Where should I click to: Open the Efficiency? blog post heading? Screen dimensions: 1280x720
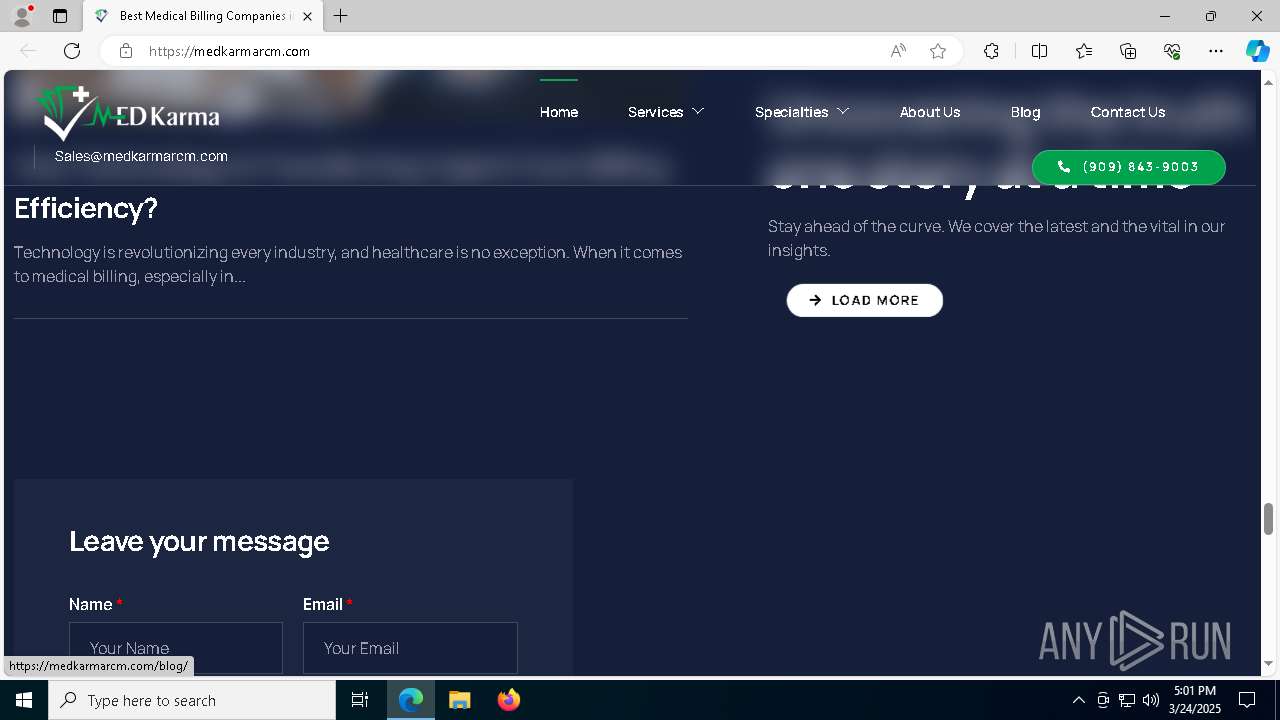click(x=86, y=208)
